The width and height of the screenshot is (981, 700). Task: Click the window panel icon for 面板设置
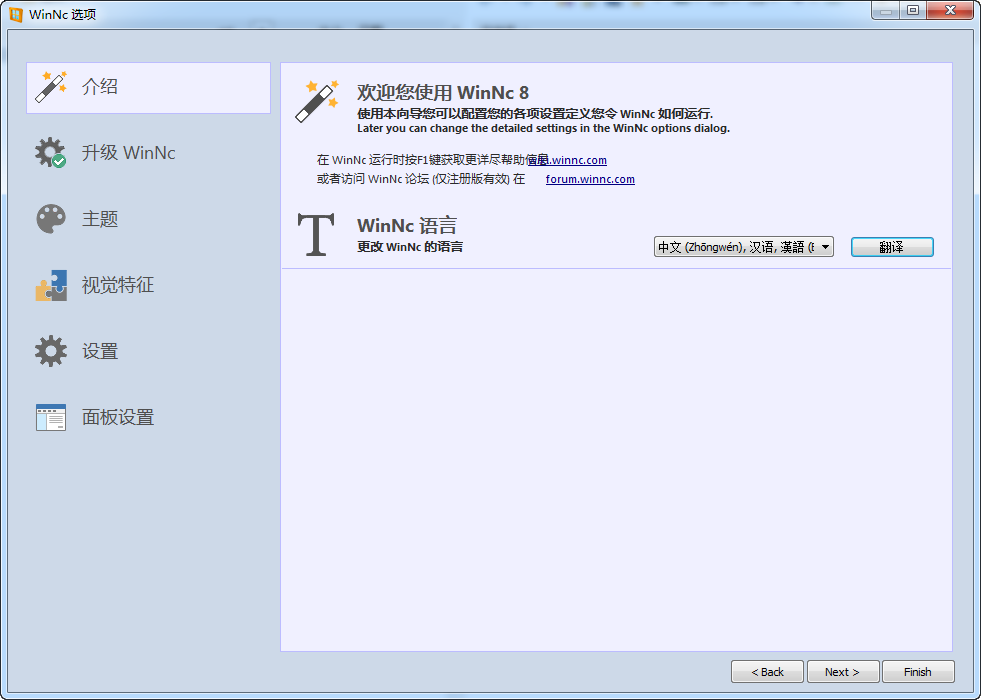coord(51,417)
